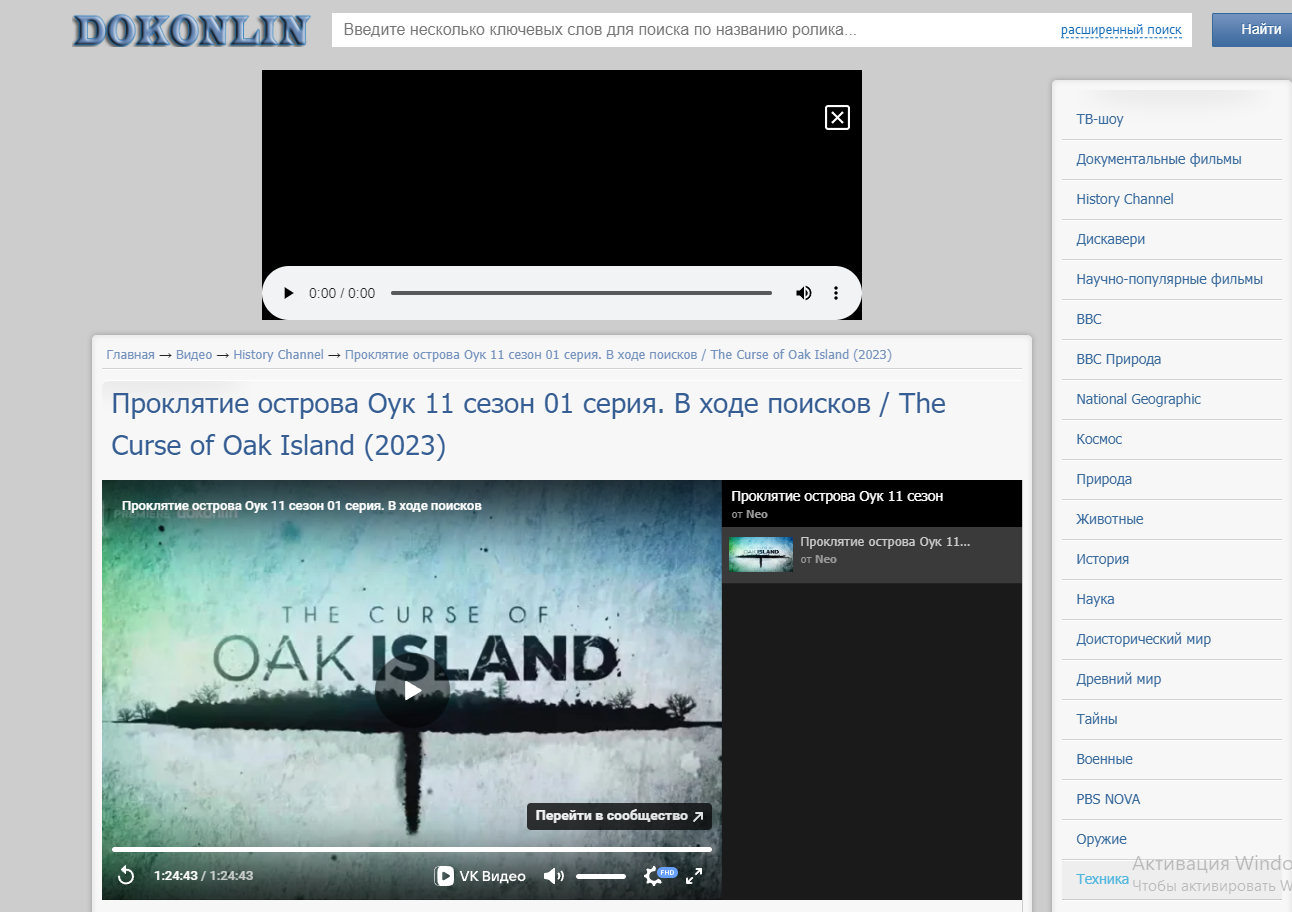Close the black ad video overlay
The width and height of the screenshot is (1292, 912).
pos(837,118)
